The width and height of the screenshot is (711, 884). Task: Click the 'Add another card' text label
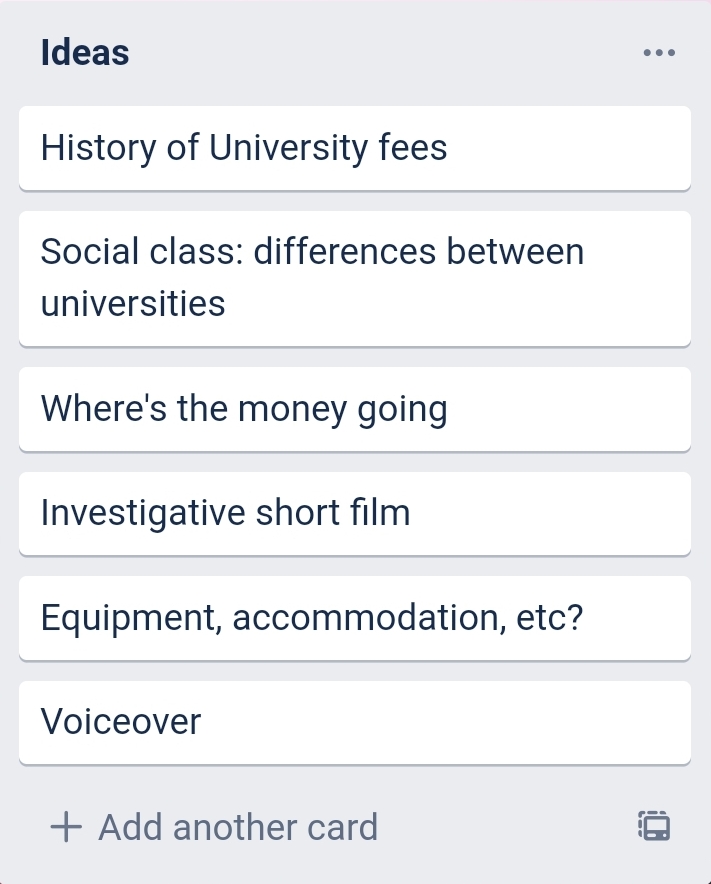tap(238, 827)
